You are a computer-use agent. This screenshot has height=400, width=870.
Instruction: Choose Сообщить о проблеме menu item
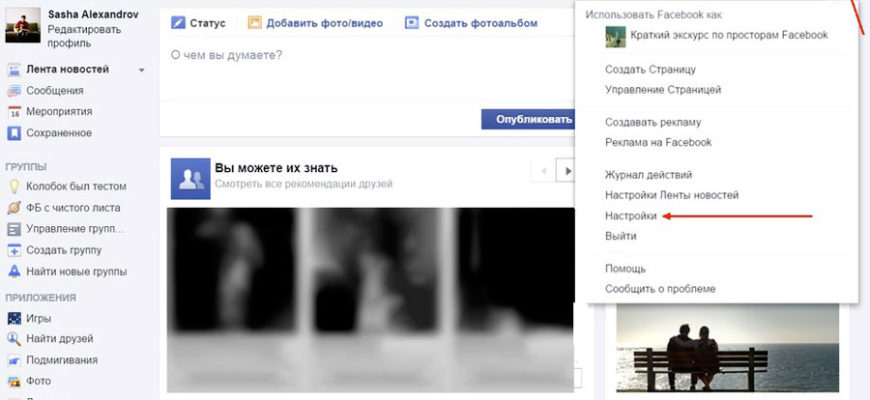660,288
